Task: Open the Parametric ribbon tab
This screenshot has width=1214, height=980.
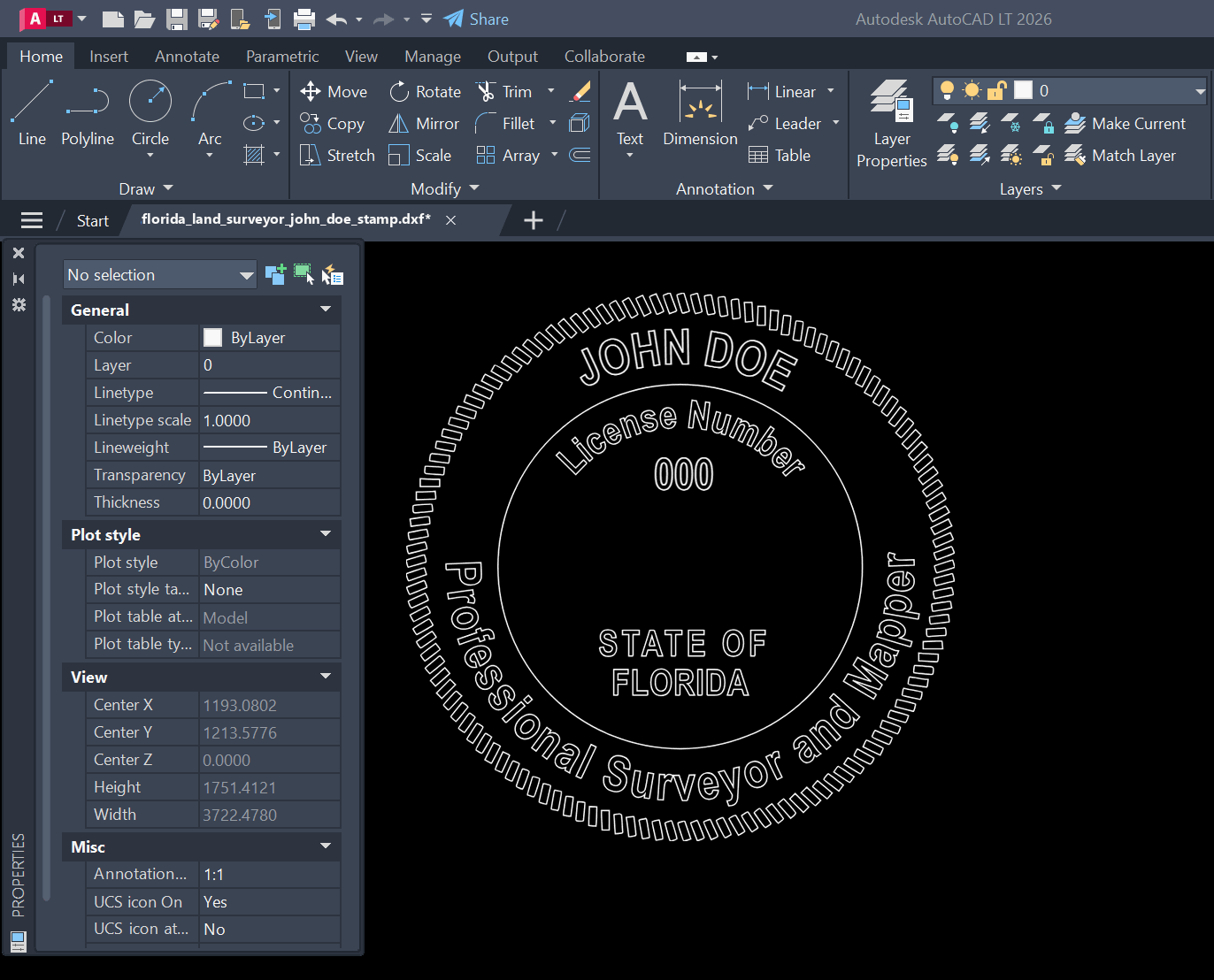Action: point(282,56)
